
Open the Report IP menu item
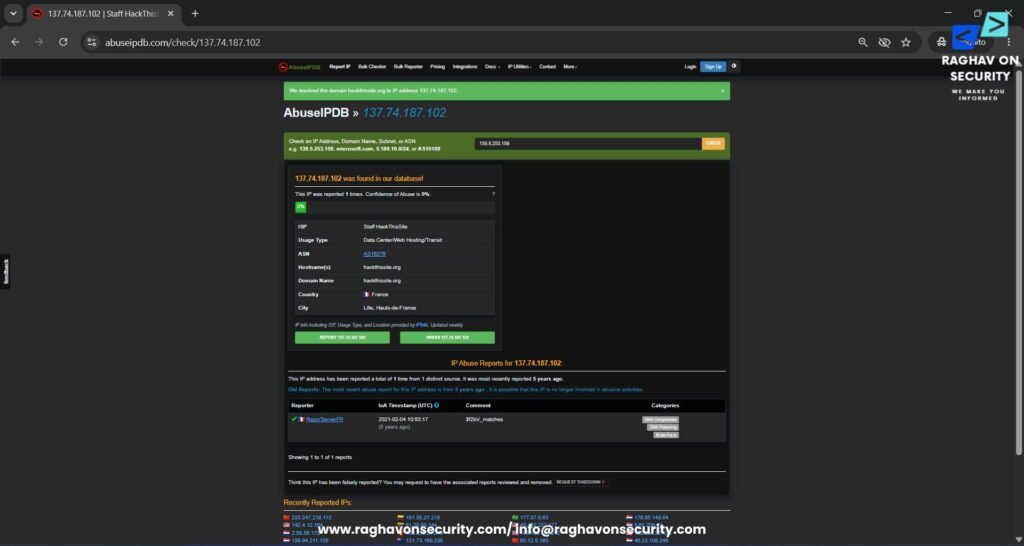340,67
